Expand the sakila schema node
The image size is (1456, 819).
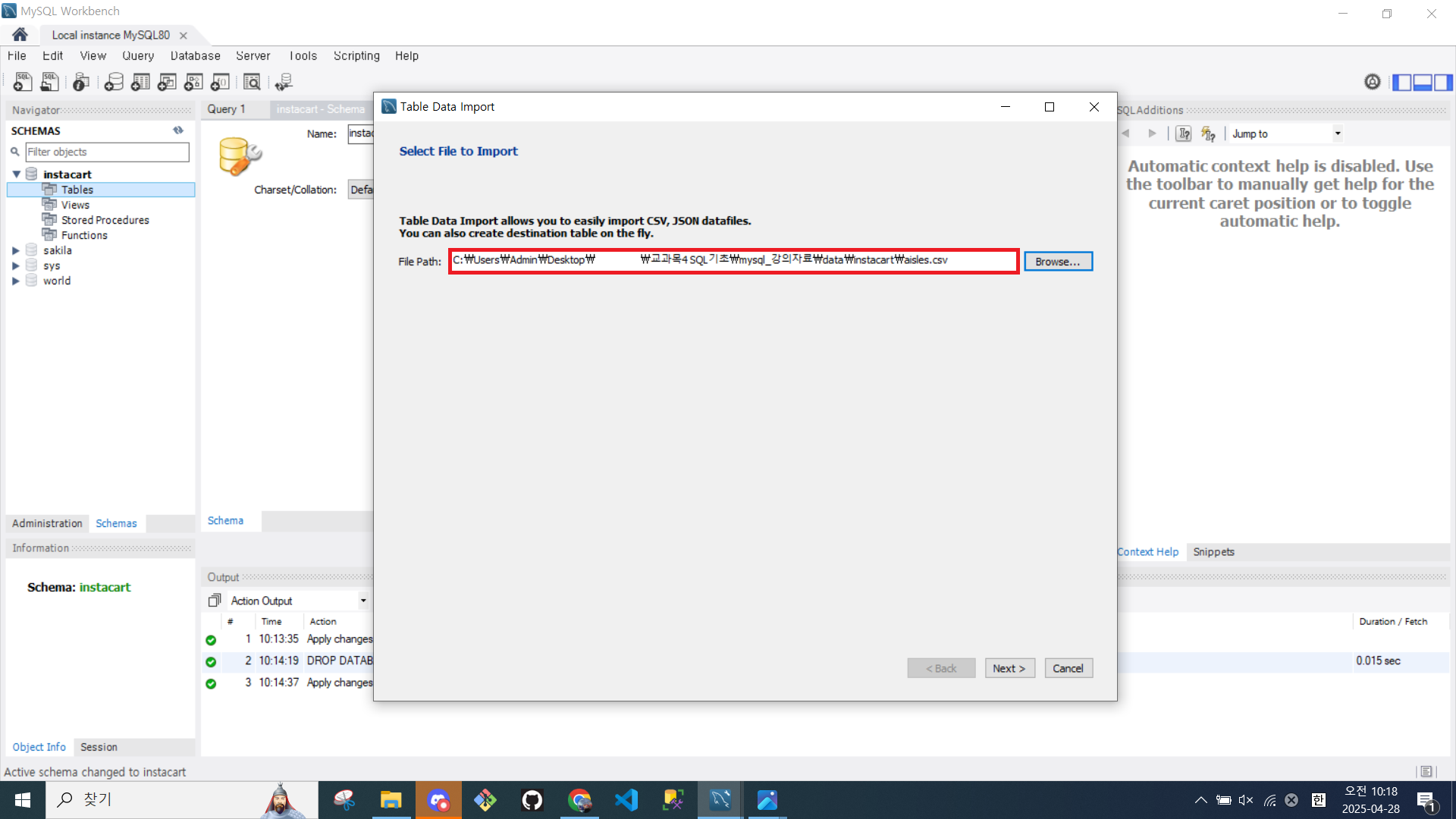point(15,250)
